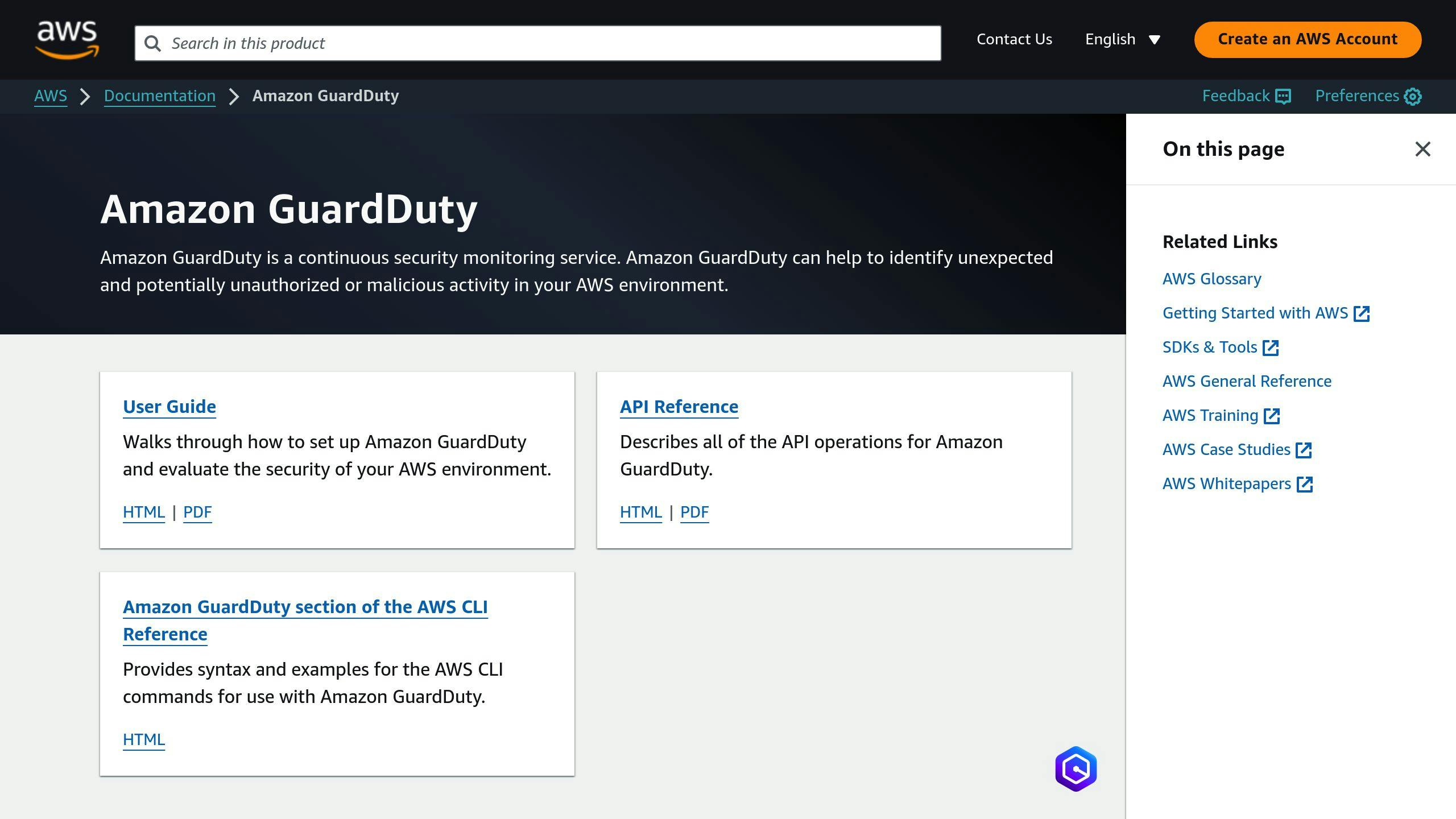
Task: Open the English language dropdown
Action: [x=1122, y=39]
